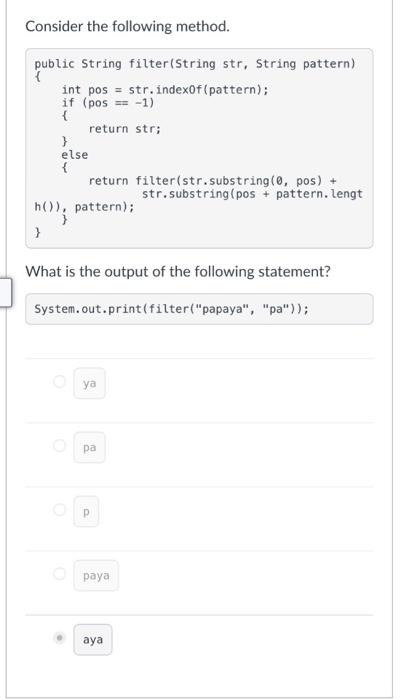Click the System.out.print code statement box

coord(199,309)
